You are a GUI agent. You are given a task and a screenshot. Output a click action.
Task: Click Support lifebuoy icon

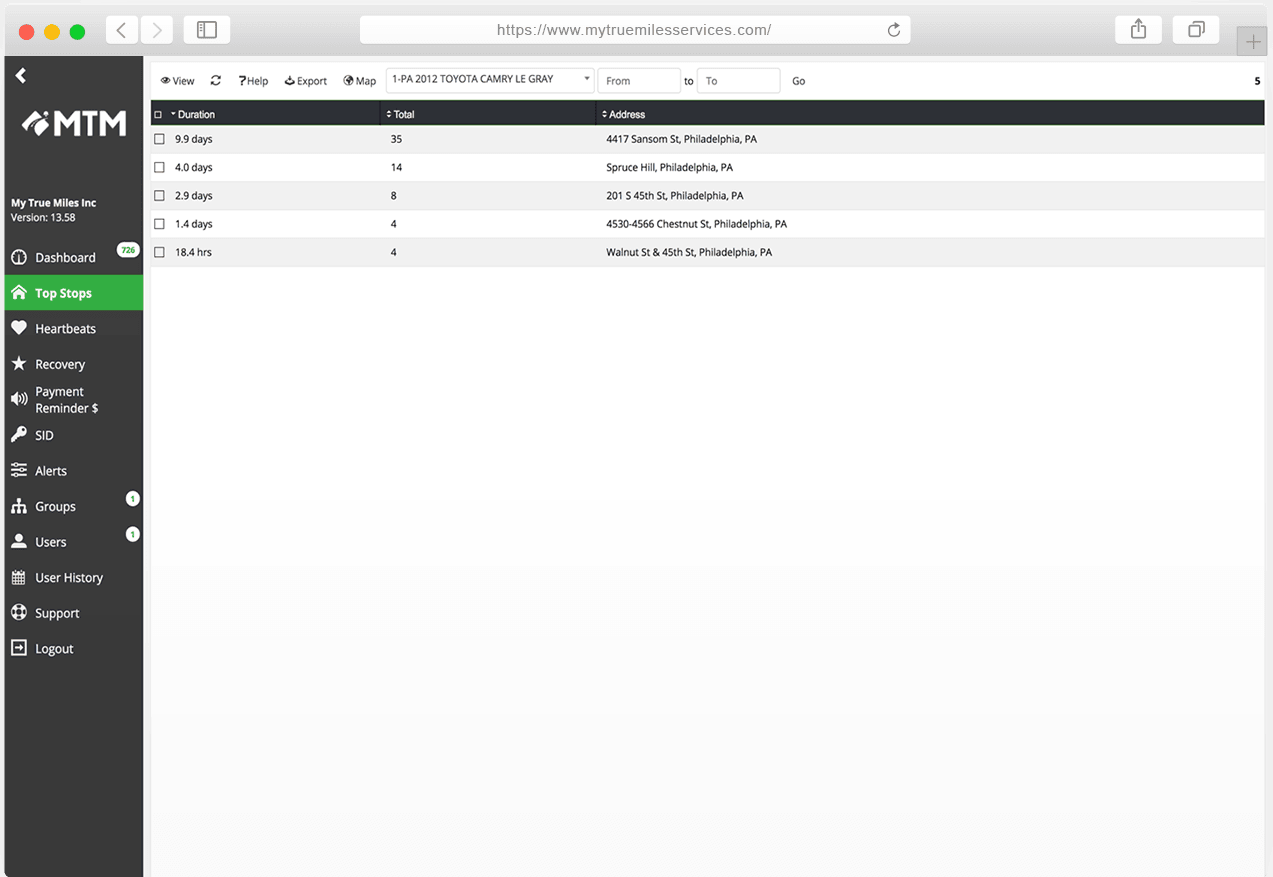[x=19, y=612]
